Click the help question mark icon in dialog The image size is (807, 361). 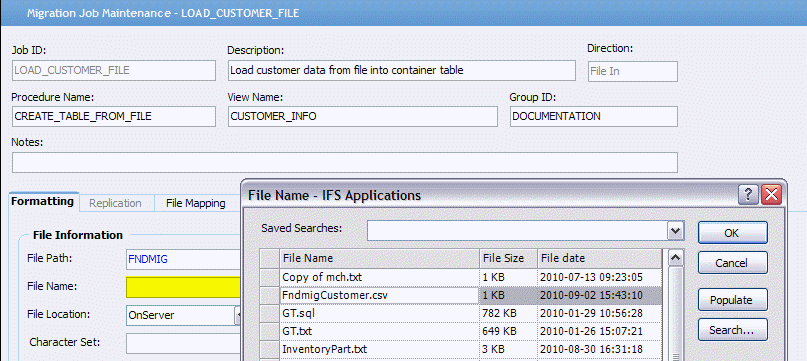(748, 195)
